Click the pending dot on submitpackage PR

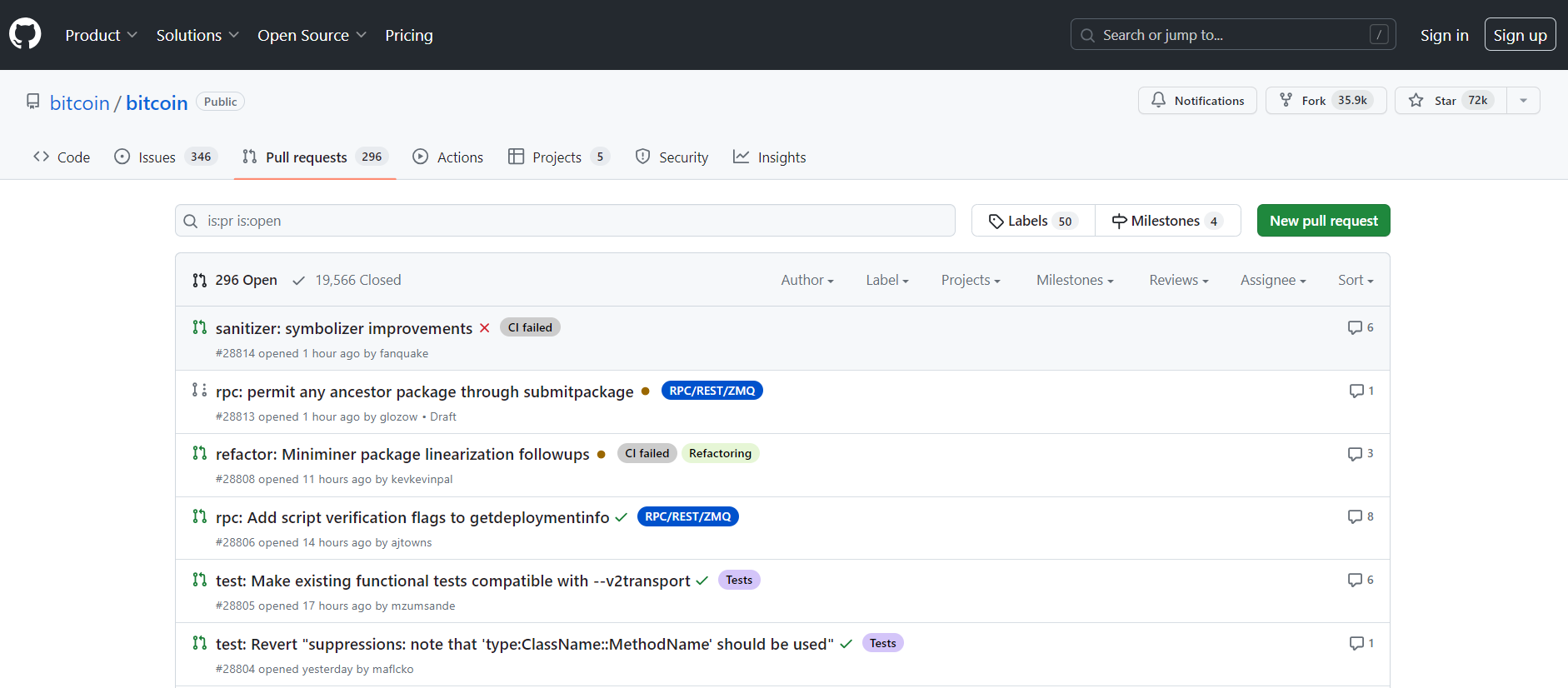645,391
